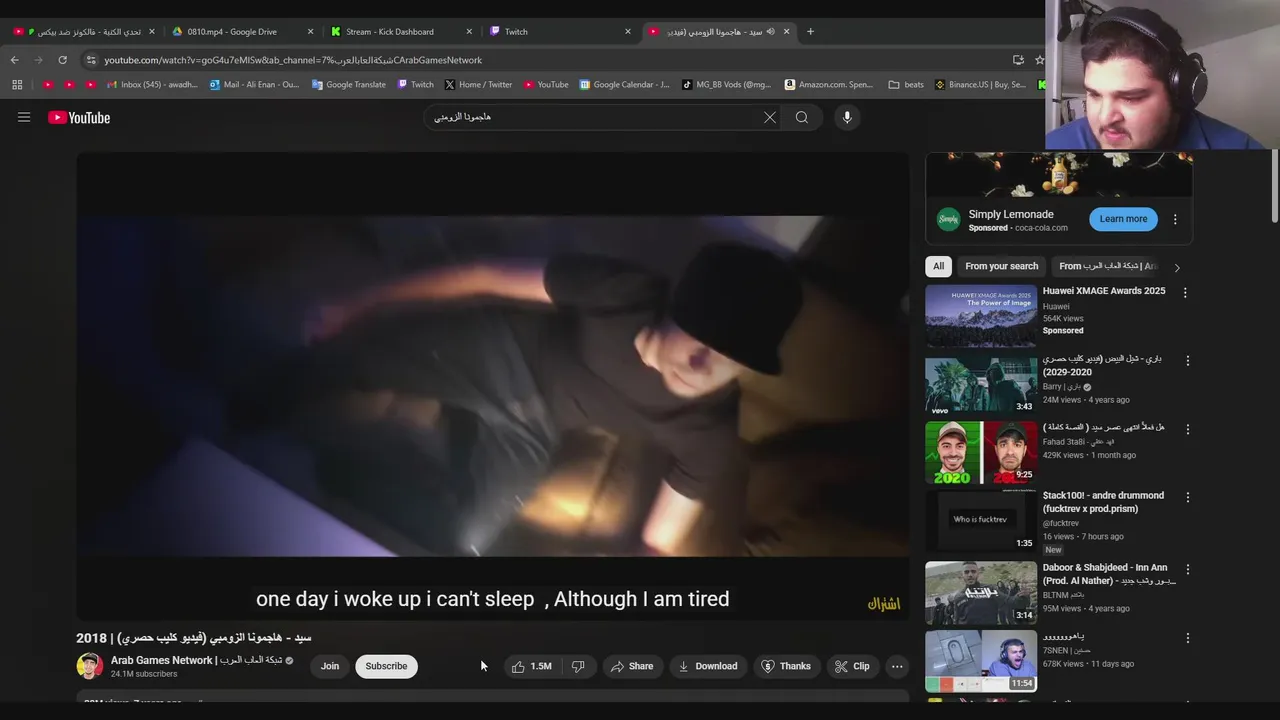View site information icon in address bar

[91, 60]
